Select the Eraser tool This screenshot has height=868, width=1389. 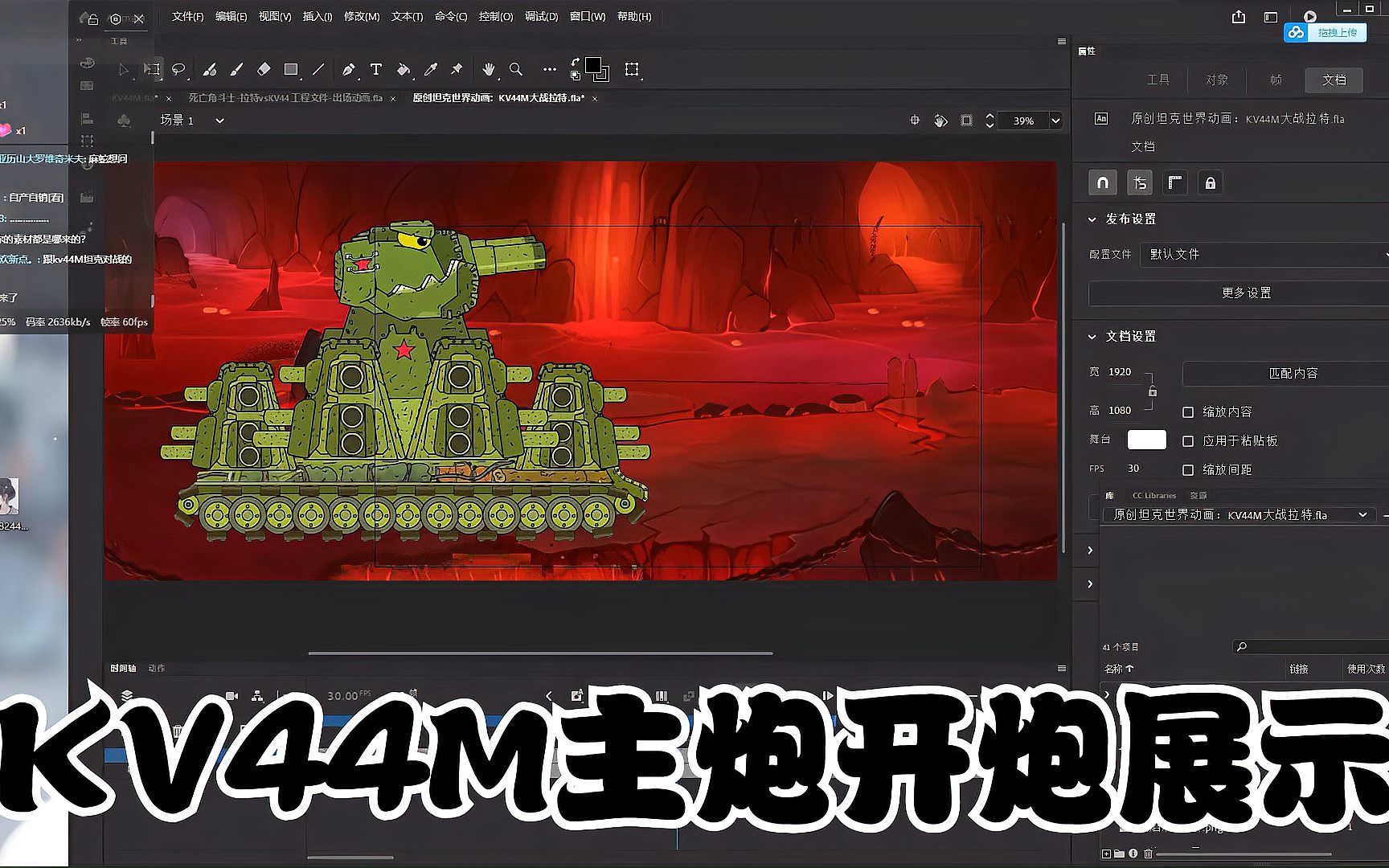(264, 69)
